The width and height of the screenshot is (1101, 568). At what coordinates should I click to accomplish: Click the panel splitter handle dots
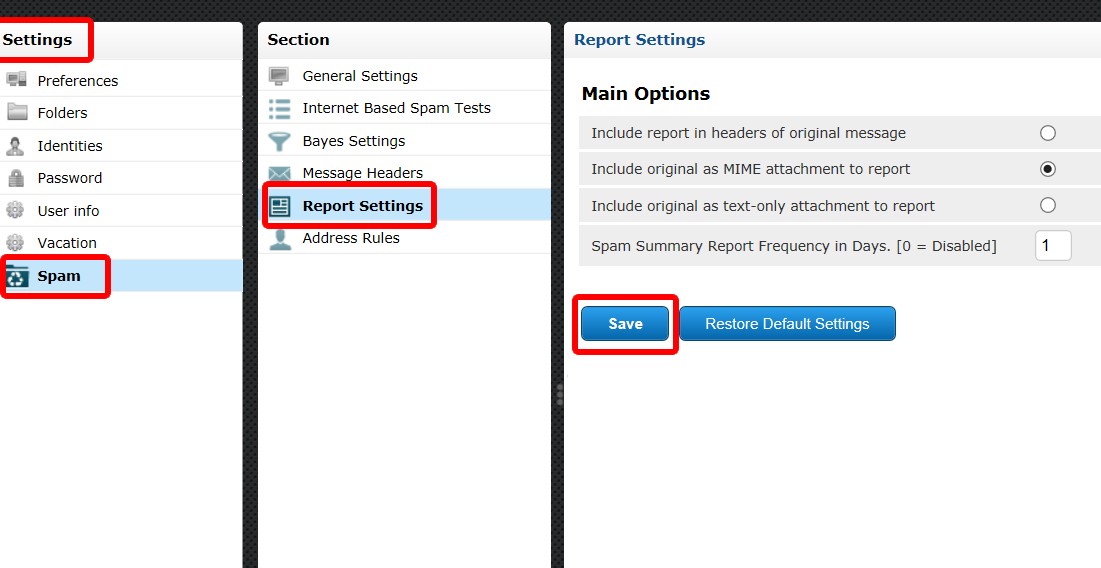[560, 395]
